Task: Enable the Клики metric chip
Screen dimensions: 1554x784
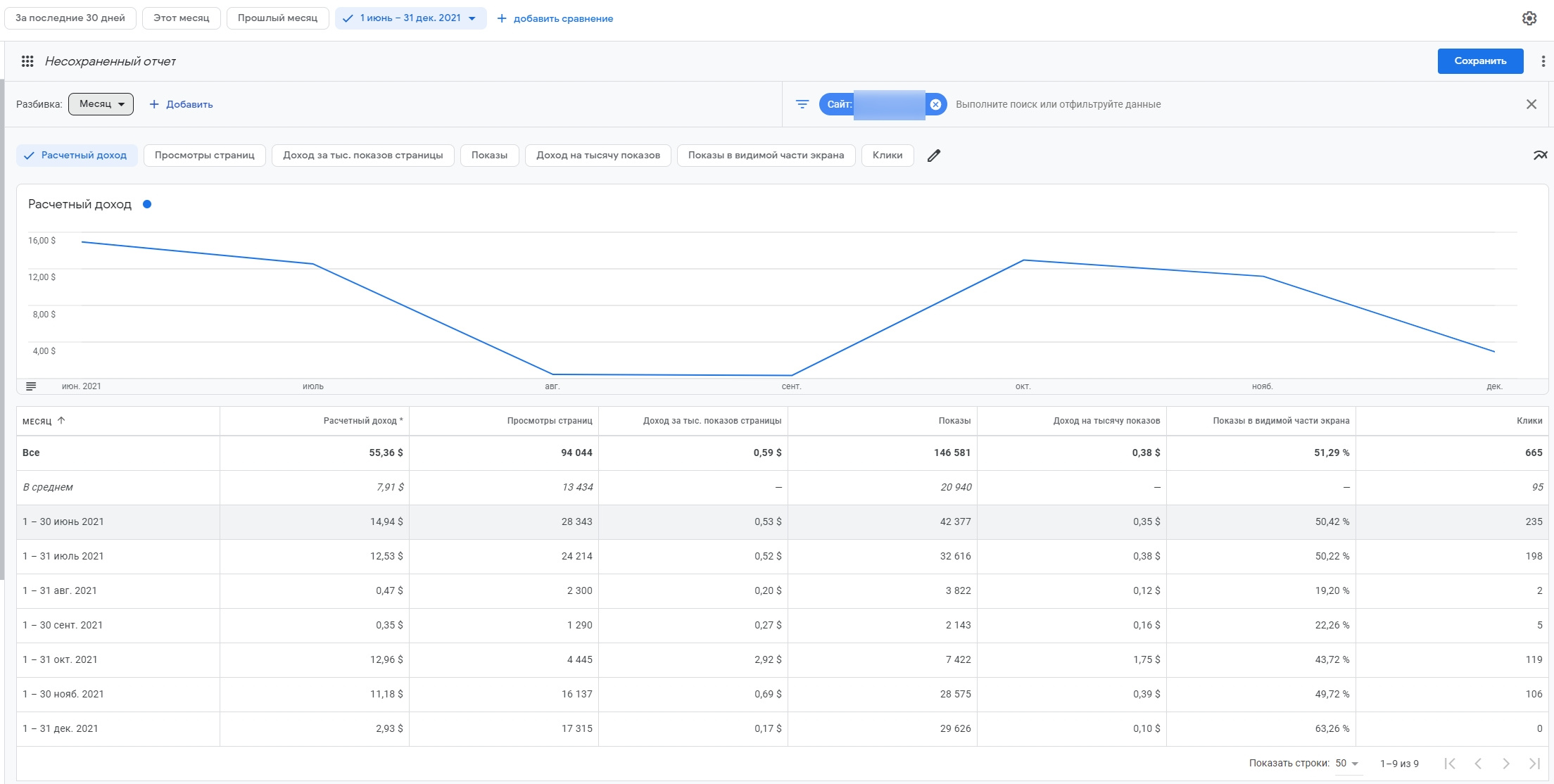Action: (x=887, y=156)
